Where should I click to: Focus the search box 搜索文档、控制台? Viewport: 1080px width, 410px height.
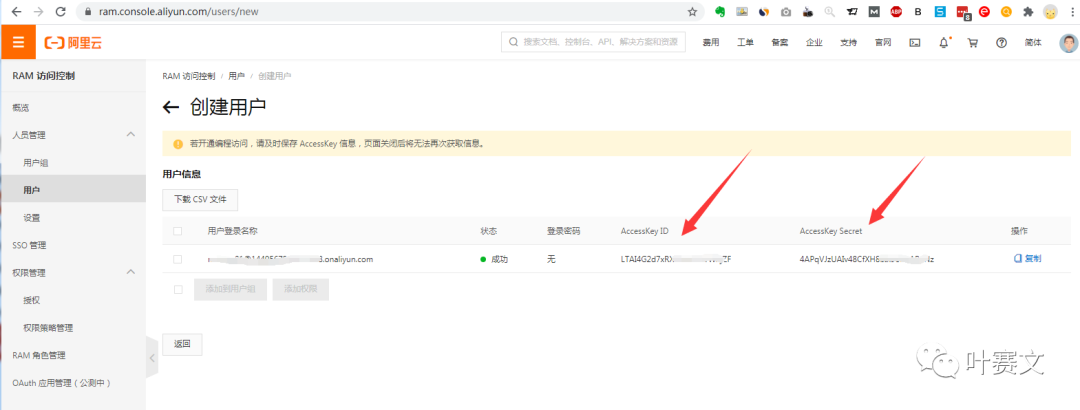(594, 42)
